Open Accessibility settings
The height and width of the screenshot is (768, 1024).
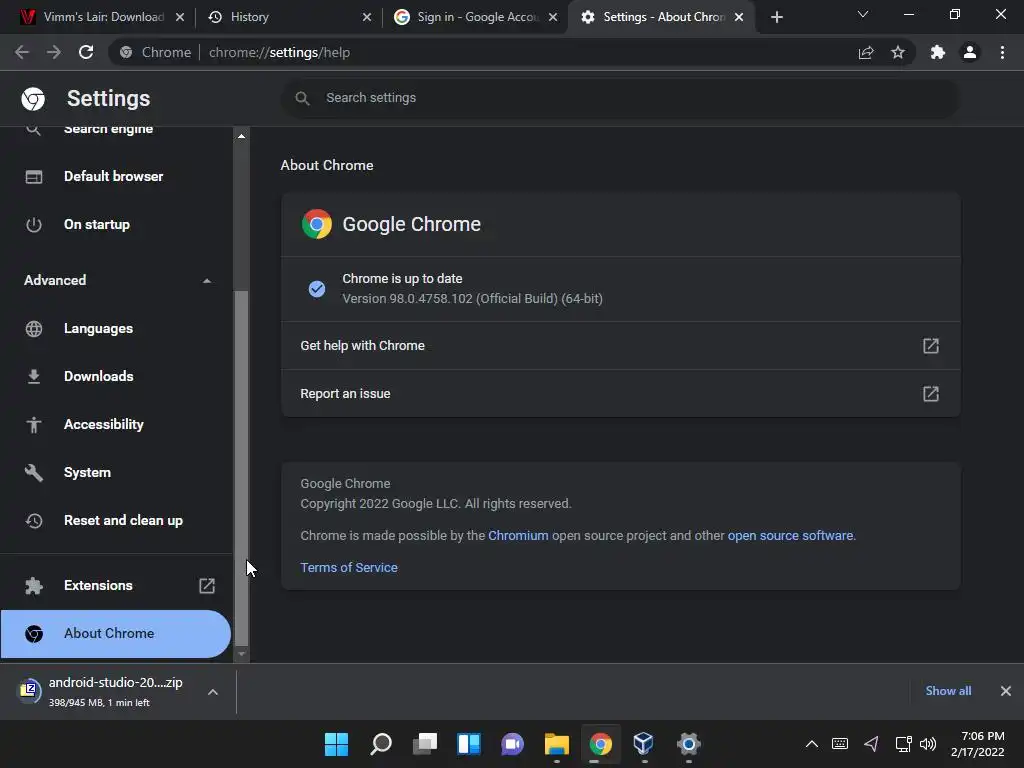tap(116, 424)
